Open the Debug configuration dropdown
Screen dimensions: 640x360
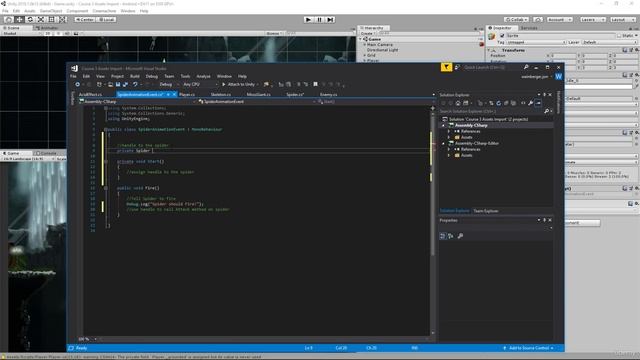[169, 84]
